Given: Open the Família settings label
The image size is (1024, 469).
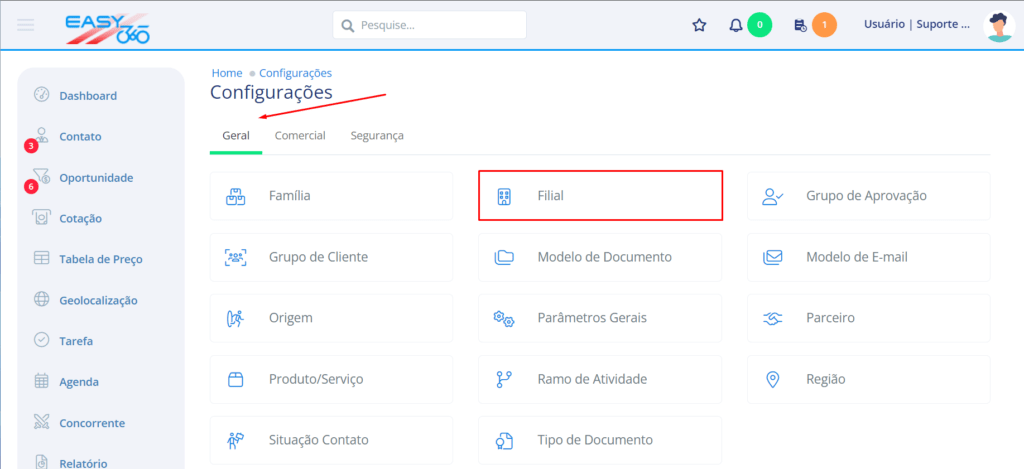Looking at the screenshot, I should (x=289, y=195).
